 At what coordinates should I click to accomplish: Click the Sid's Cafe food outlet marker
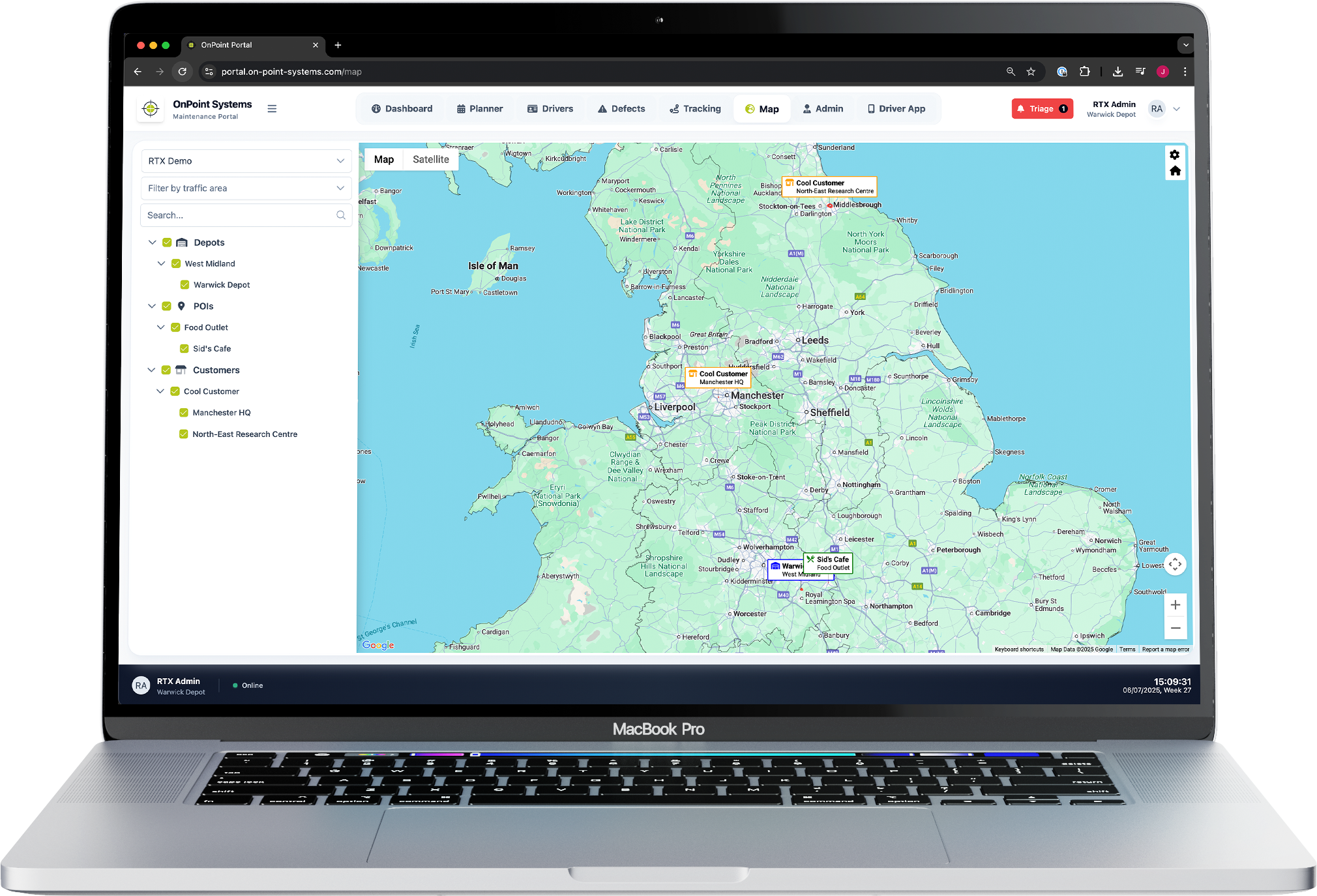(828, 563)
